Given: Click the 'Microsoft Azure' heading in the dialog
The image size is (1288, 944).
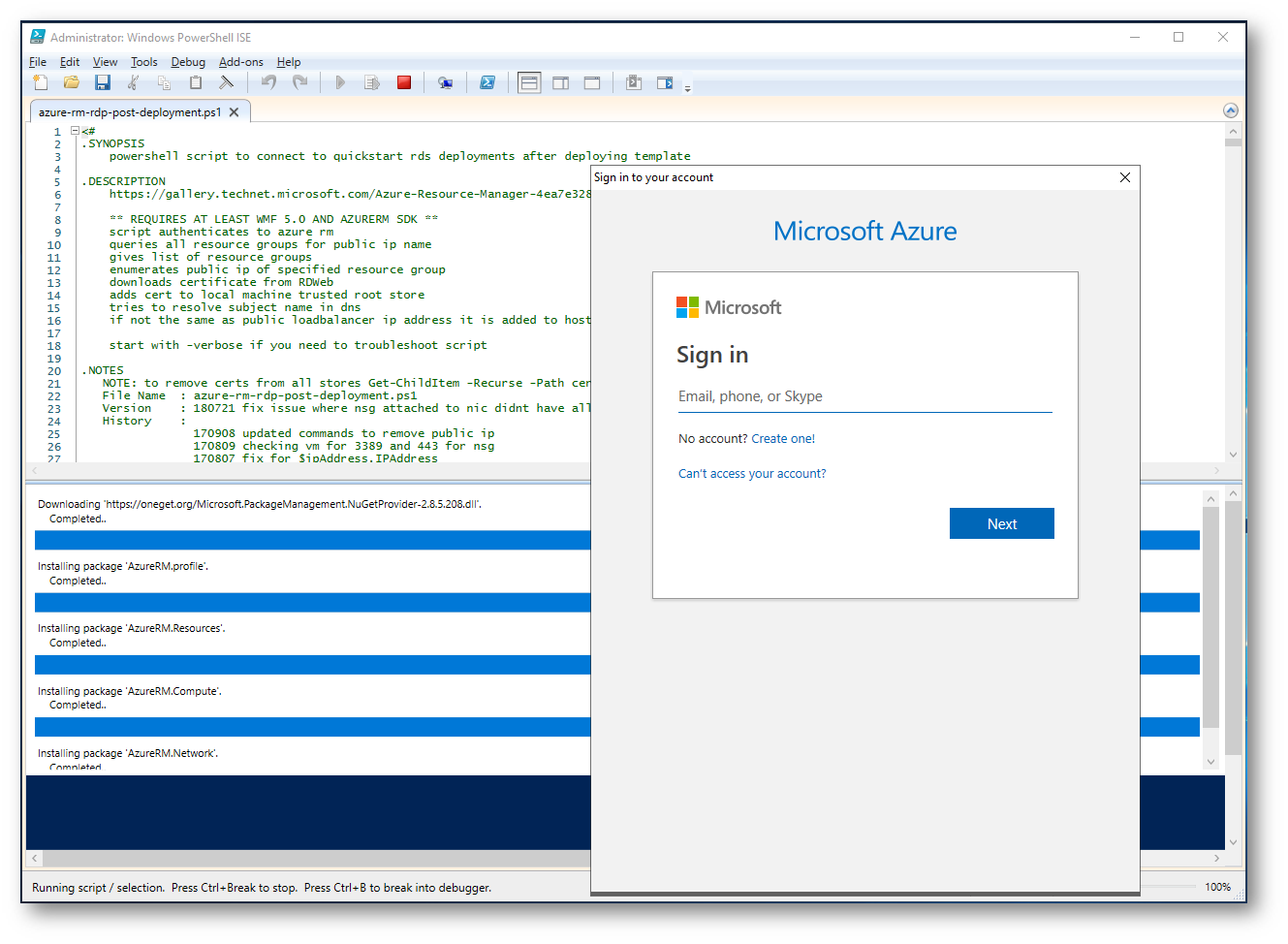Looking at the screenshot, I should [x=865, y=231].
